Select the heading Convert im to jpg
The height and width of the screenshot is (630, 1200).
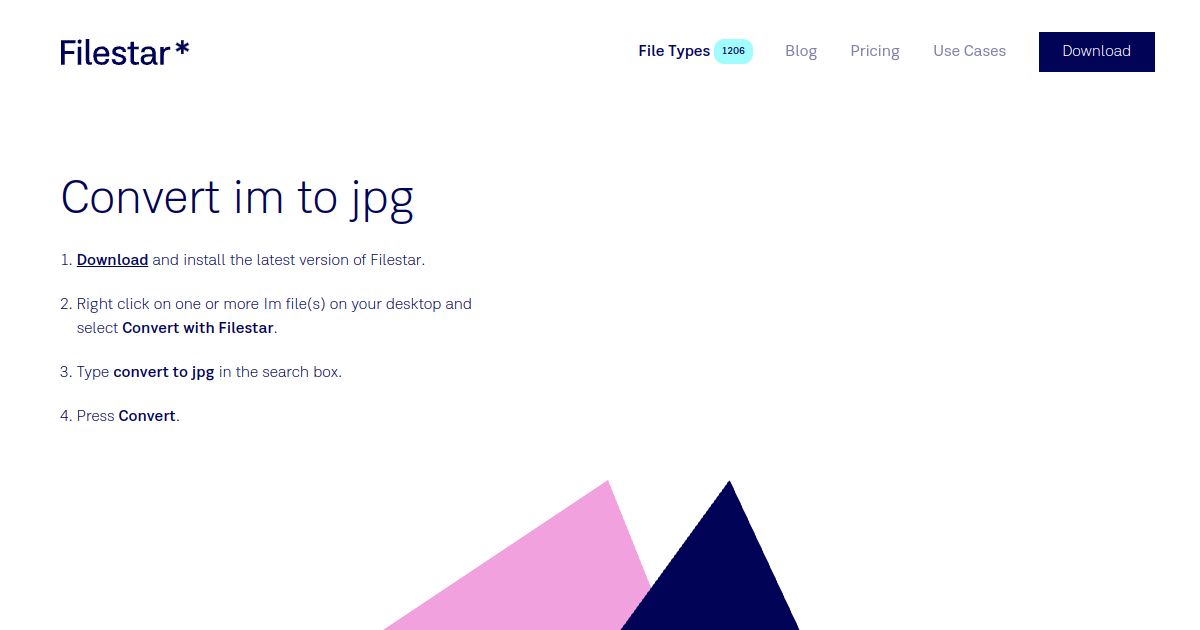click(237, 197)
